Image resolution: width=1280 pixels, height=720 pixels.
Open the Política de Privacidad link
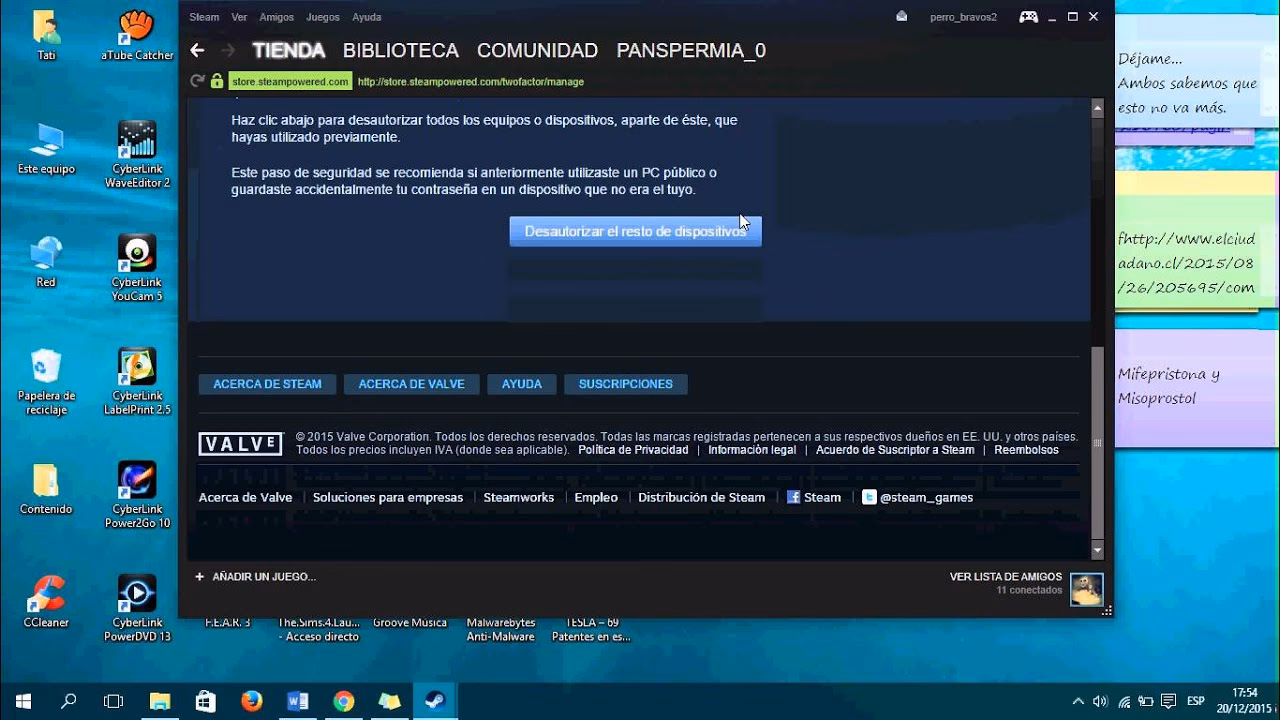(x=633, y=450)
